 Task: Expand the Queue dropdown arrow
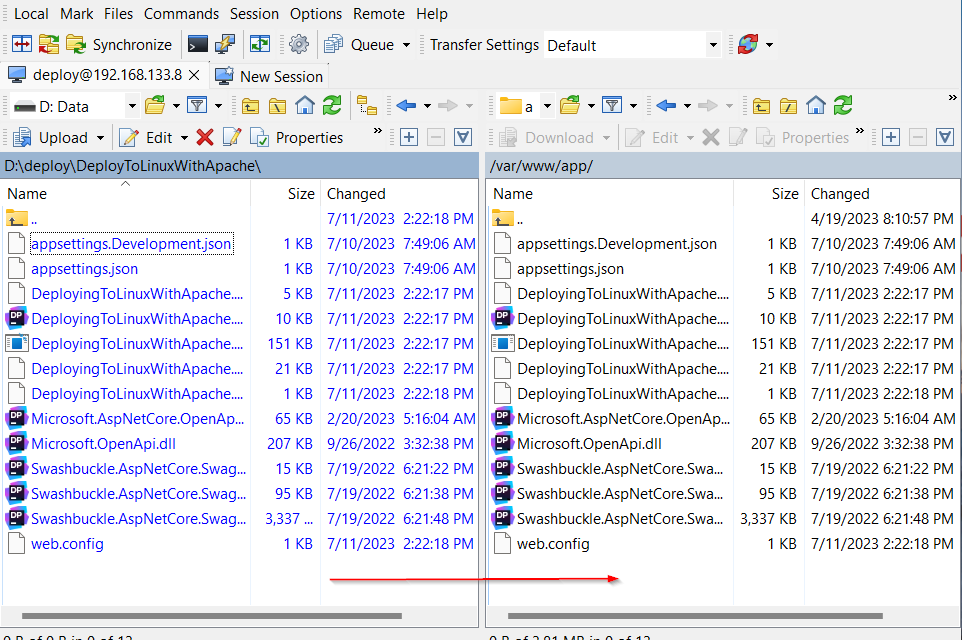pos(406,45)
